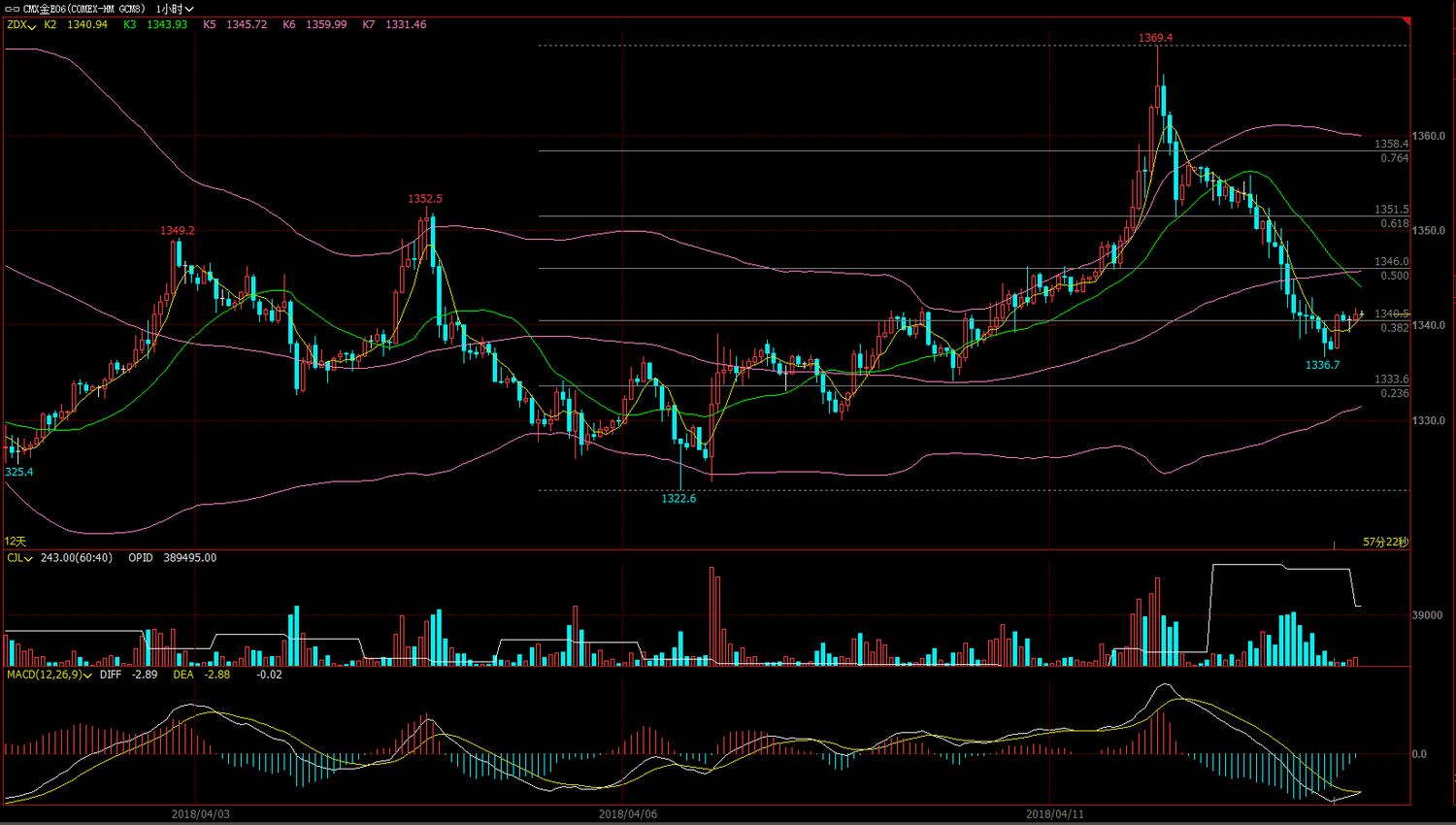Select the K6 1359.99 value label

[x=314, y=25]
